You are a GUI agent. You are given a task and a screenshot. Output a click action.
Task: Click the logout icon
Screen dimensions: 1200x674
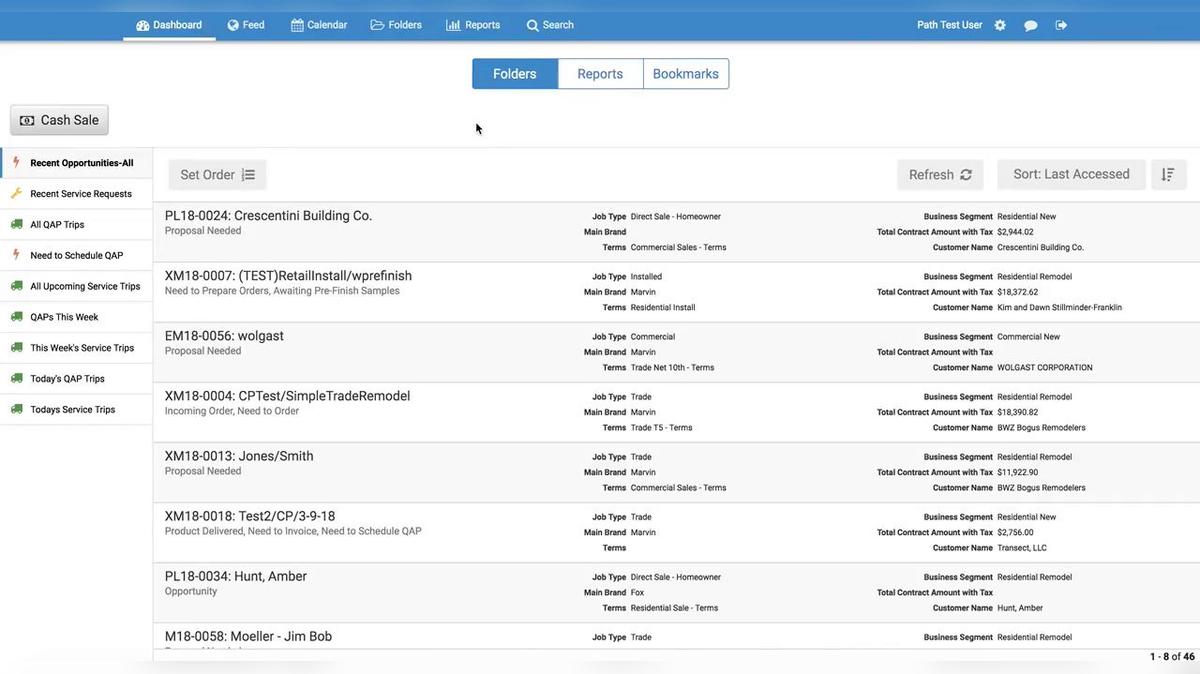coord(1061,25)
